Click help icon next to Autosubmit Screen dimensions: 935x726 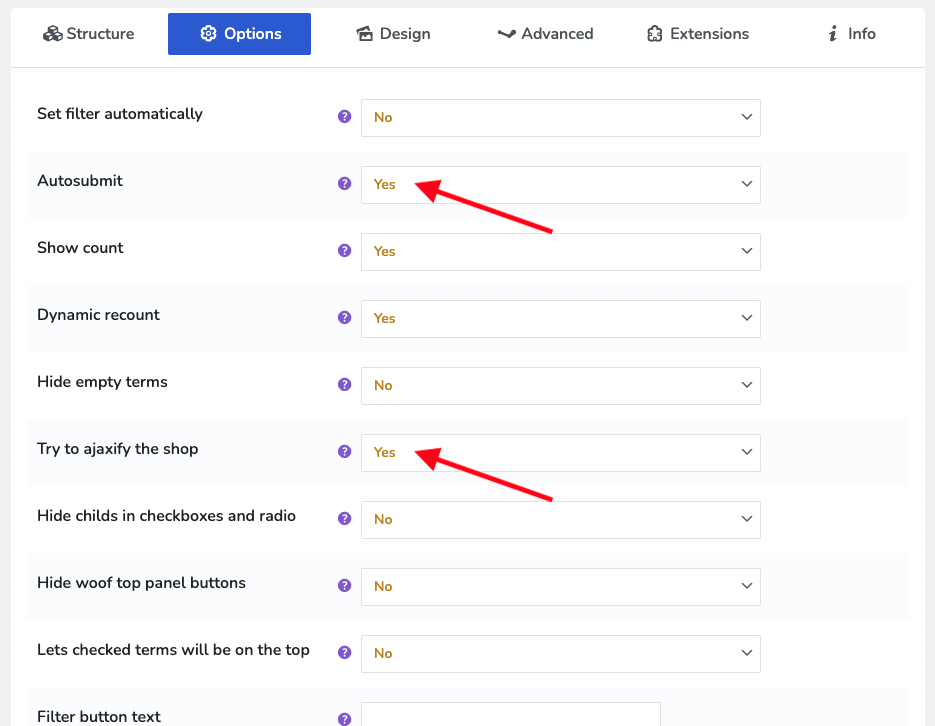[x=344, y=184]
